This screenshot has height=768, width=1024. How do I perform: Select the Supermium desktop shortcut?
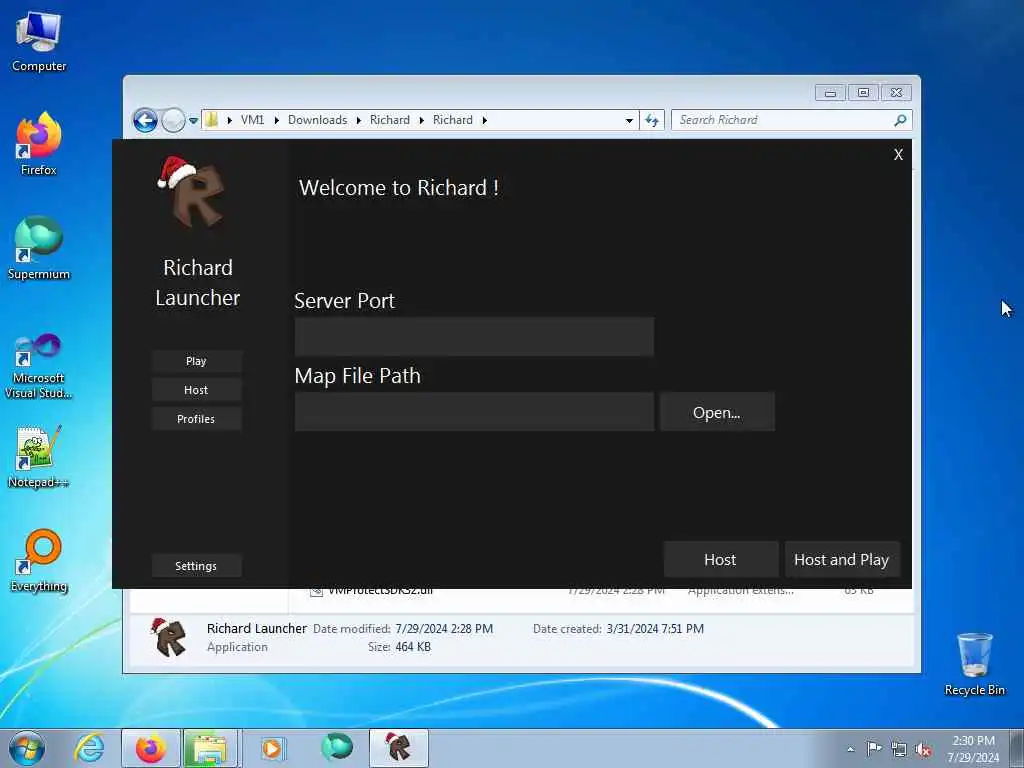(x=39, y=248)
